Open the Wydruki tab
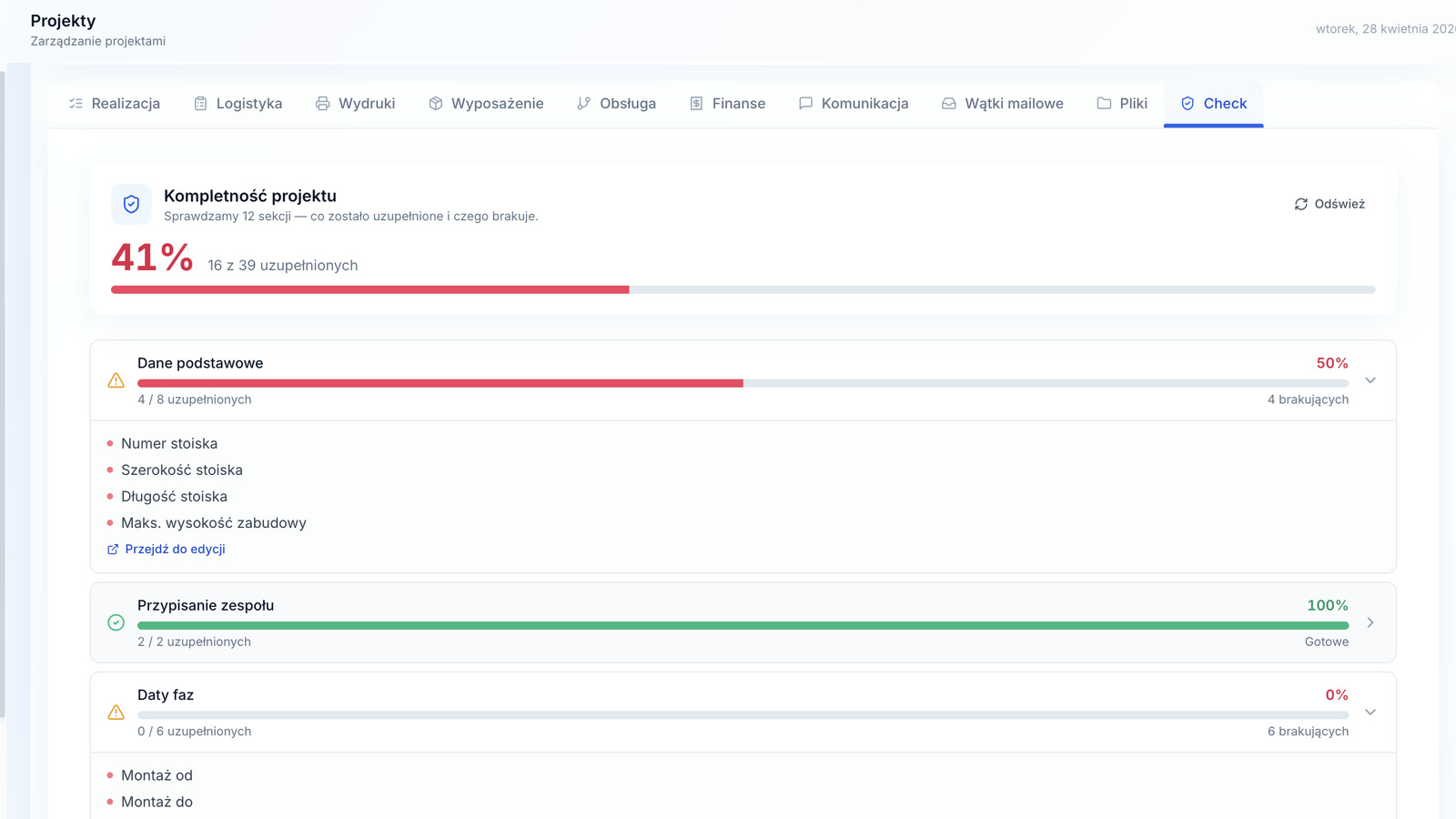Screen dimensions: 1456x819 [355, 104]
